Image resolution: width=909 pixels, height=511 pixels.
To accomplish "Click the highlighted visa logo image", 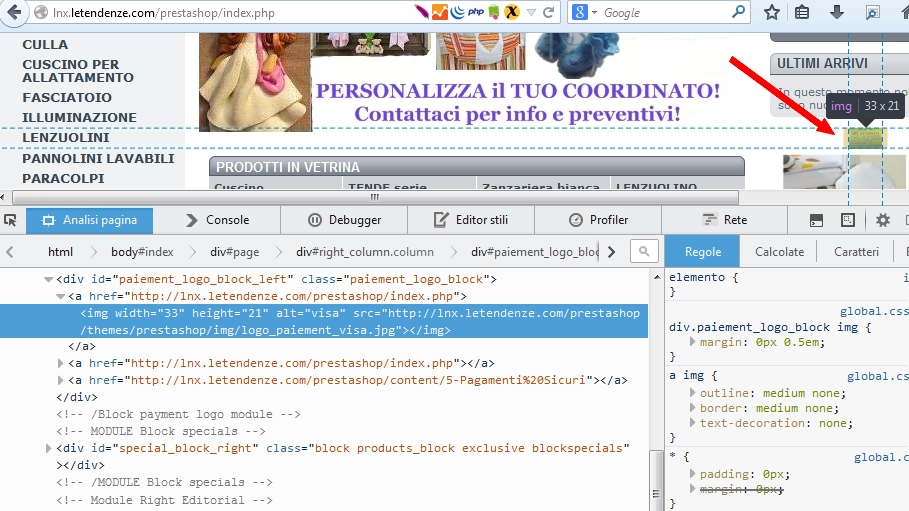I will [865, 138].
